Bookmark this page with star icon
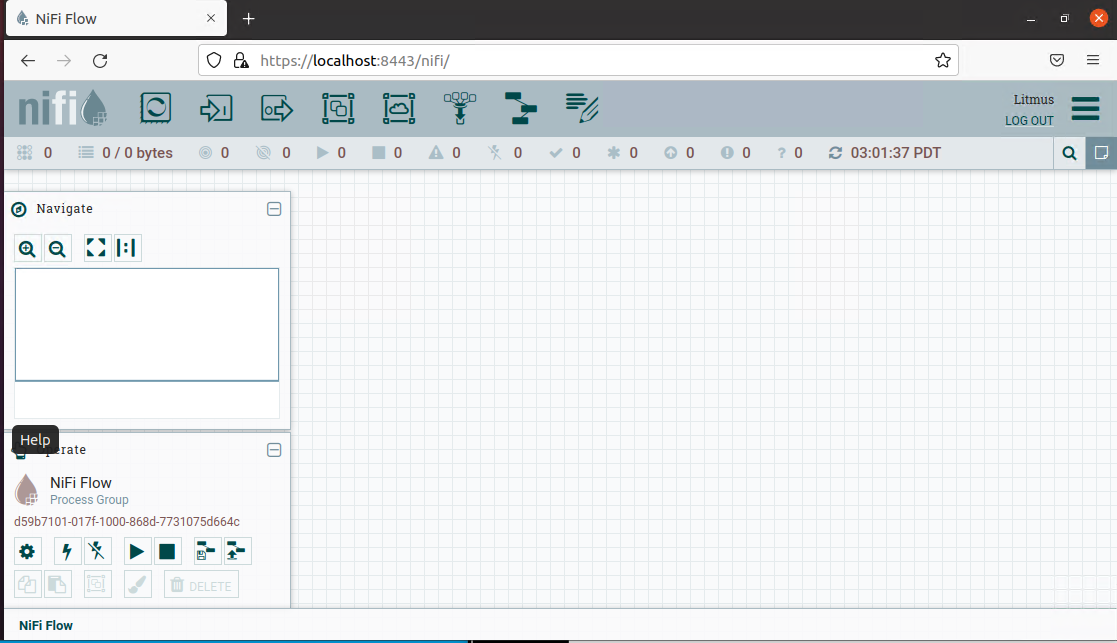The height and width of the screenshot is (643, 1117). click(942, 61)
